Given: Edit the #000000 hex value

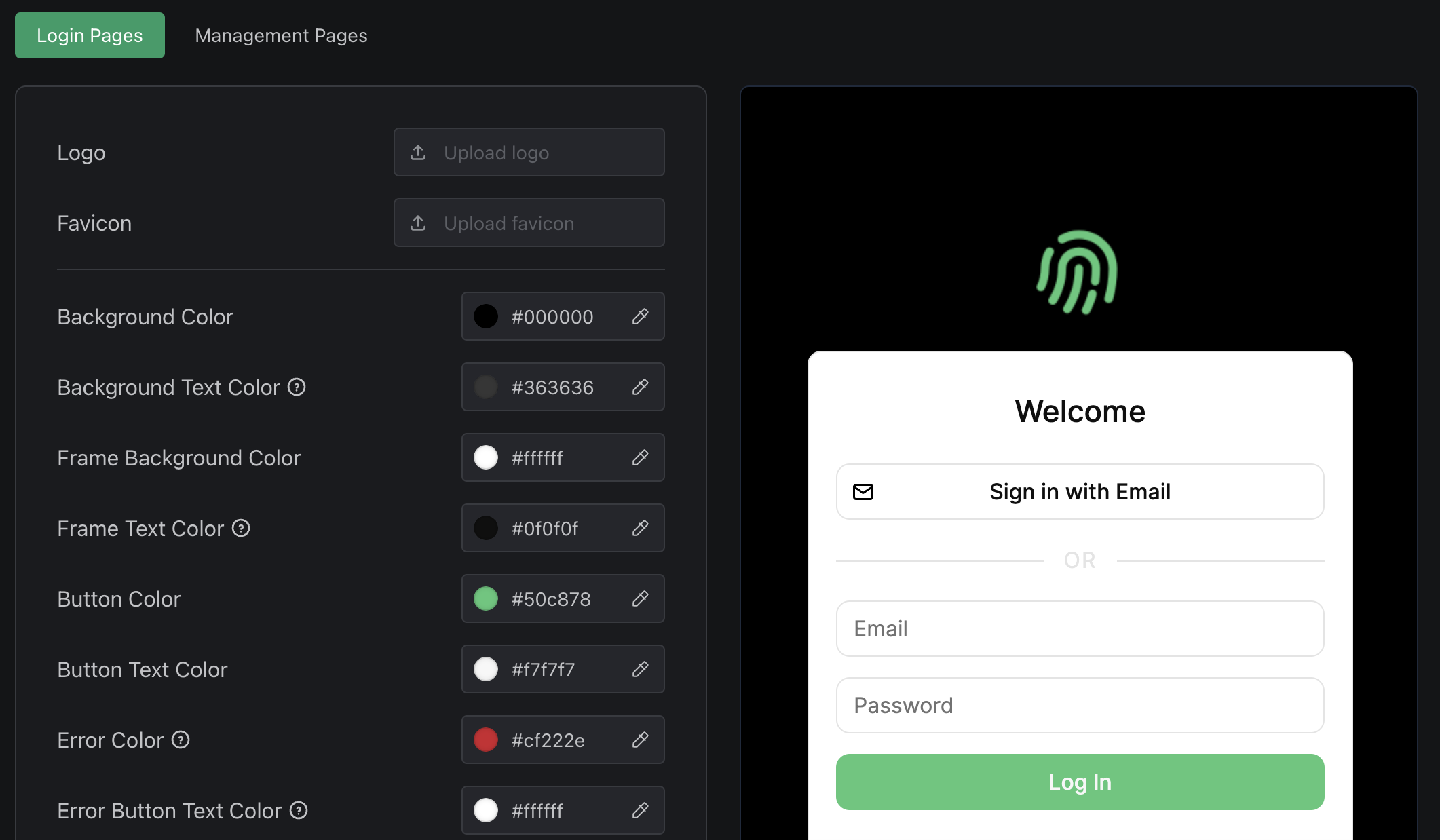Looking at the screenshot, I should [x=552, y=317].
